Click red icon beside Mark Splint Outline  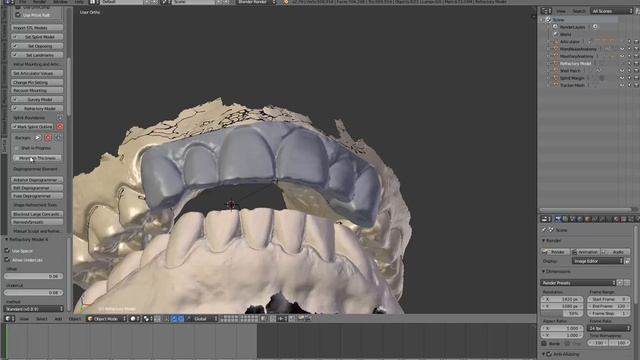coord(60,127)
